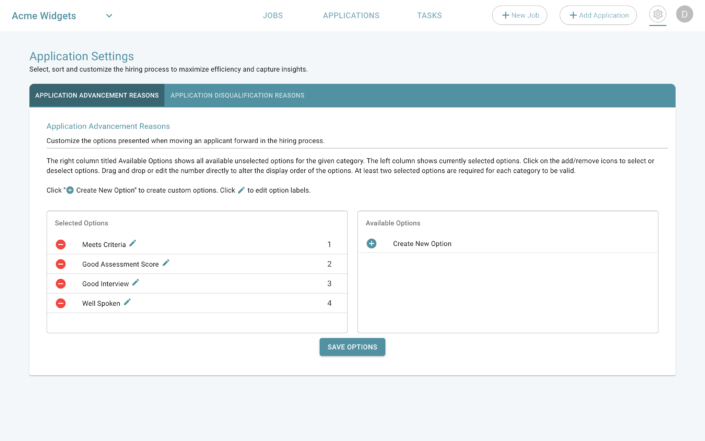Deselect the Well Spoken option
Image resolution: width=705 pixels, height=441 pixels.
click(60, 303)
